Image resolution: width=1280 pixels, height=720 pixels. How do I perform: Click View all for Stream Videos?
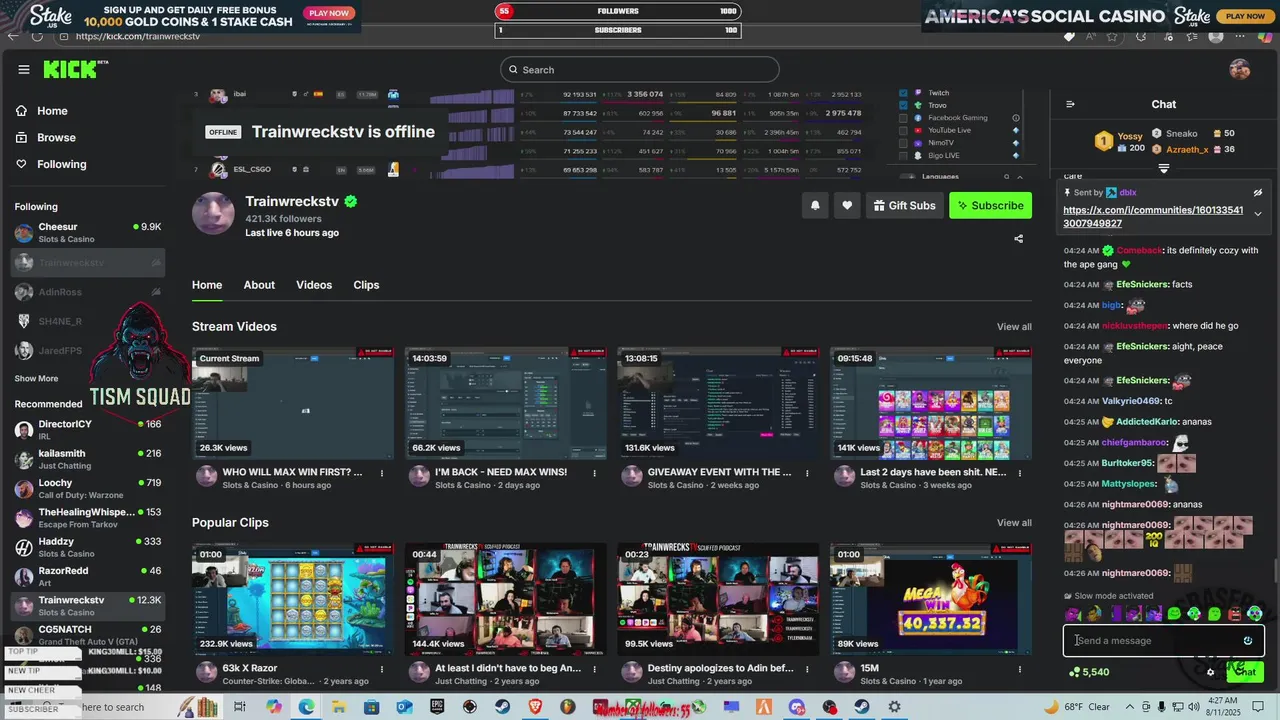[1014, 327]
